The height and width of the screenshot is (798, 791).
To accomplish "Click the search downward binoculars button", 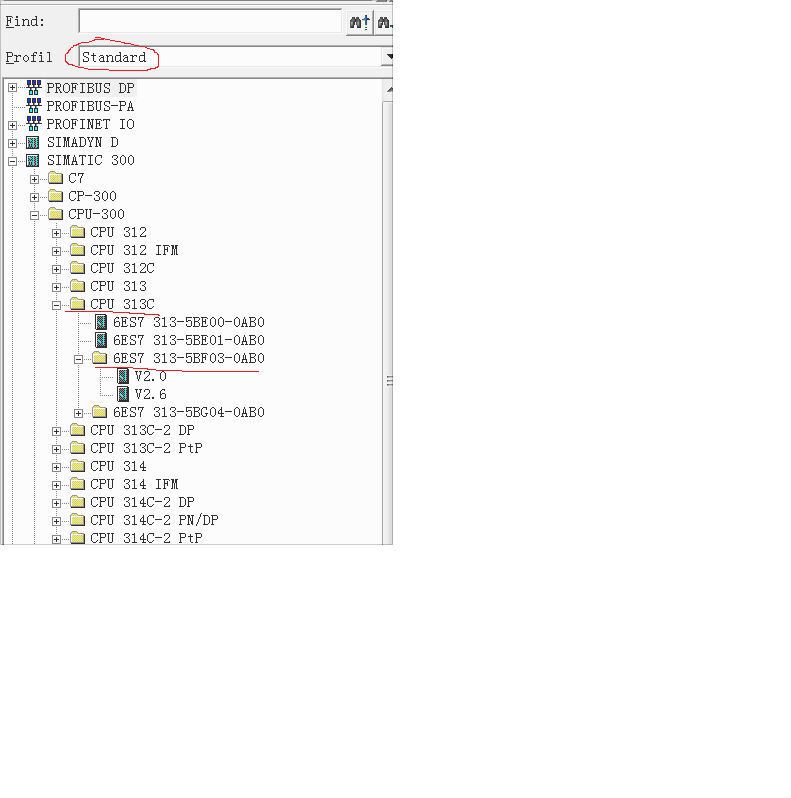I will click(x=383, y=22).
